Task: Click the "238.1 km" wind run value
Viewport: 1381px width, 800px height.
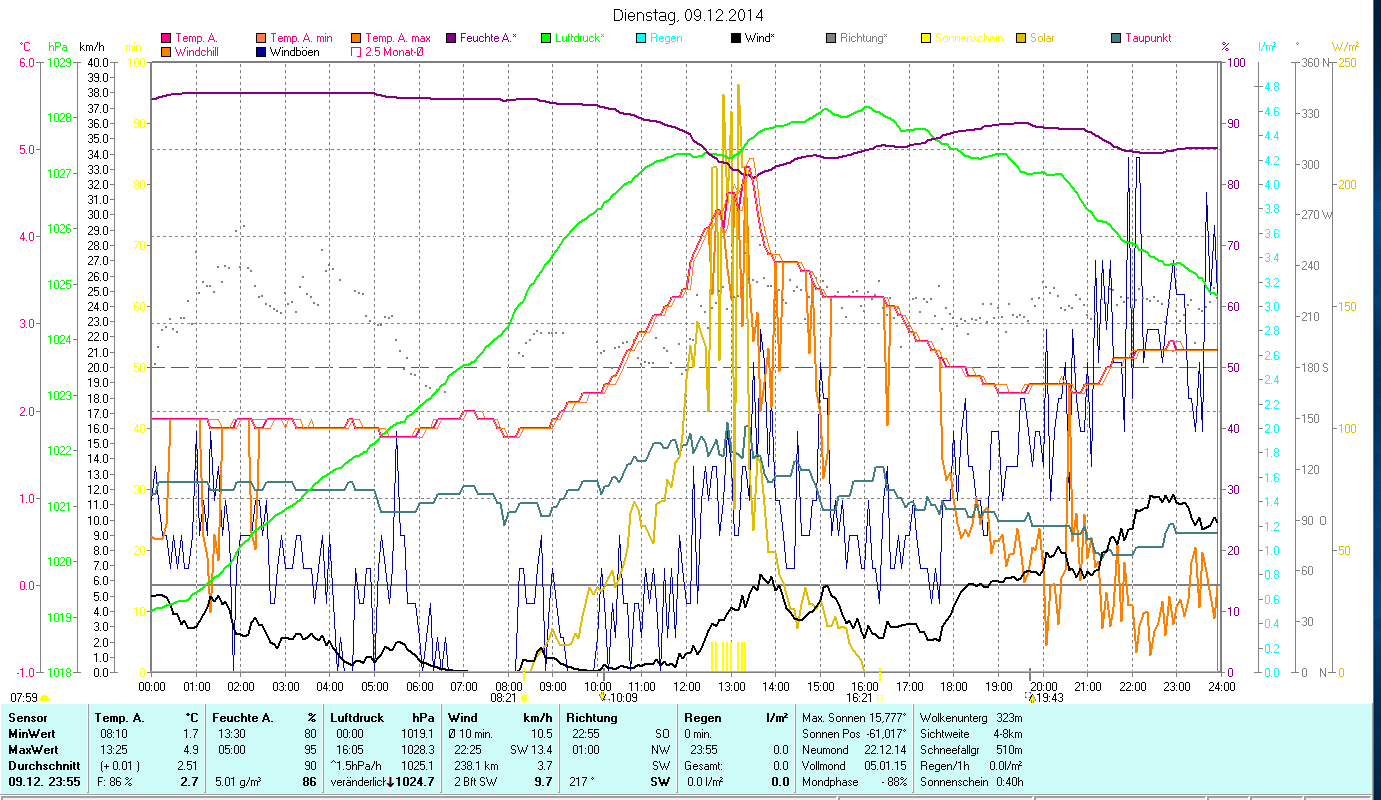Action: (x=474, y=766)
